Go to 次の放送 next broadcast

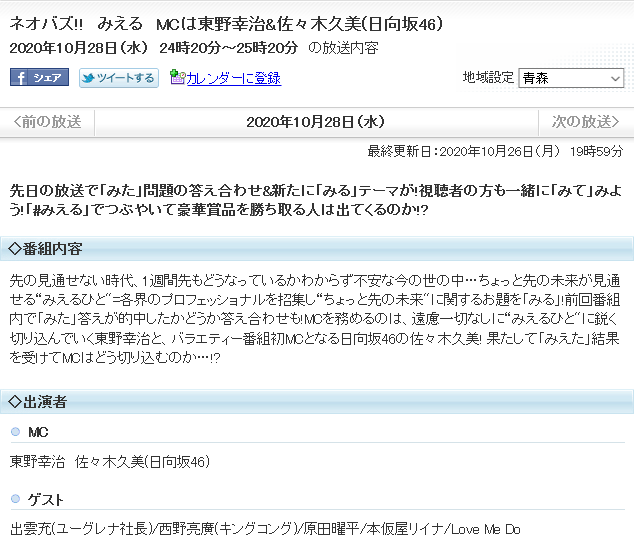coord(586,122)
